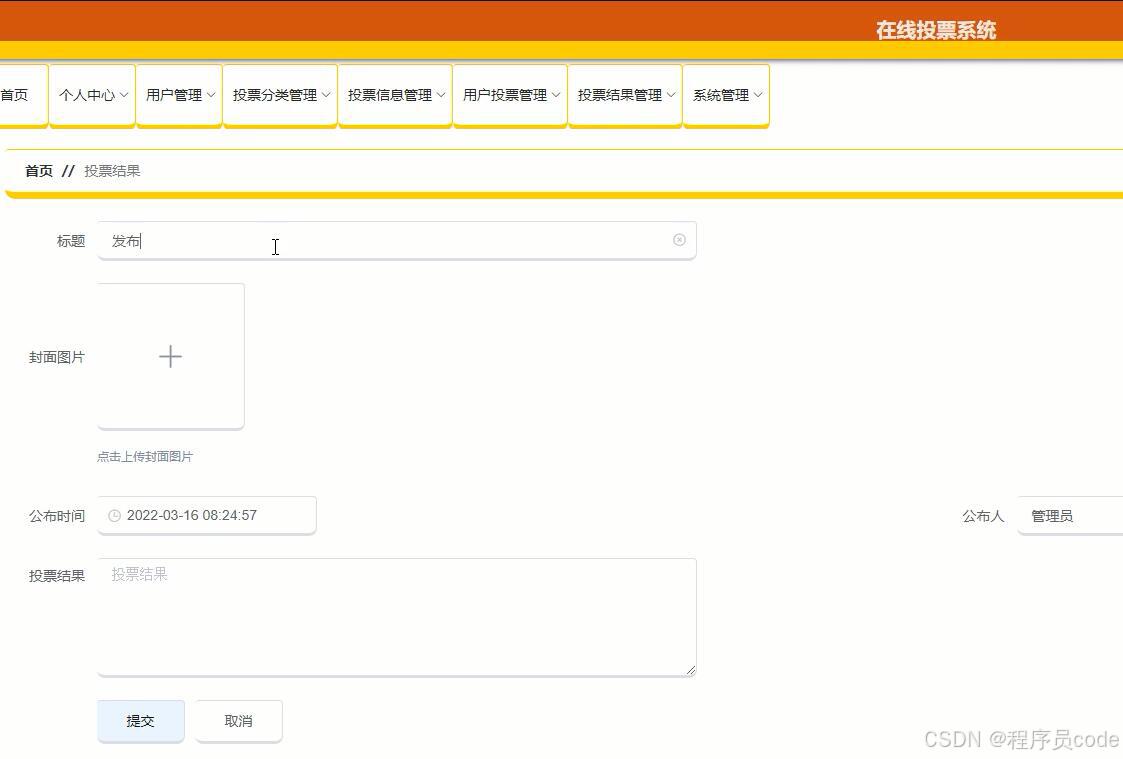Click the 封面图片 field label

pos(57,357)
